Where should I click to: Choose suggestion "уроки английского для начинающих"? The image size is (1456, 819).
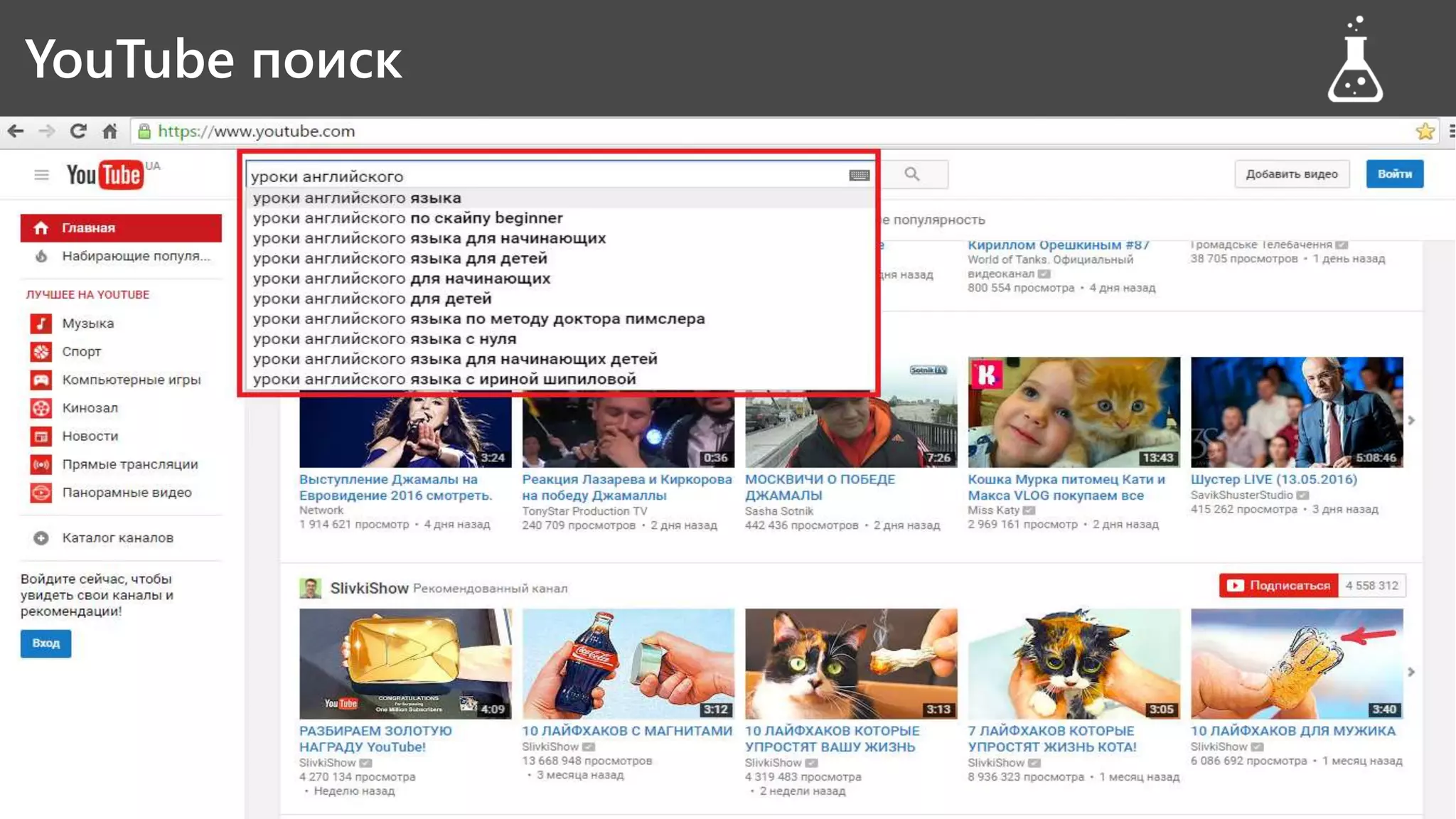point(561,279)
